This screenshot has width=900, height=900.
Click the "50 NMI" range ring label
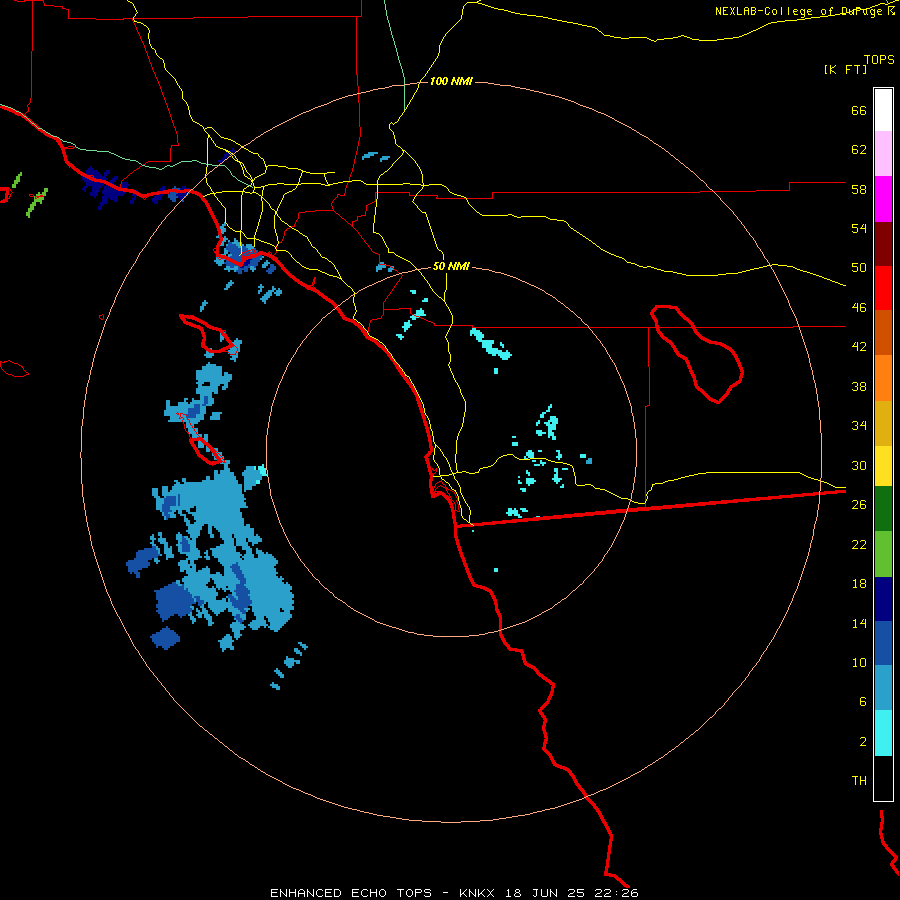click(451, 266)
